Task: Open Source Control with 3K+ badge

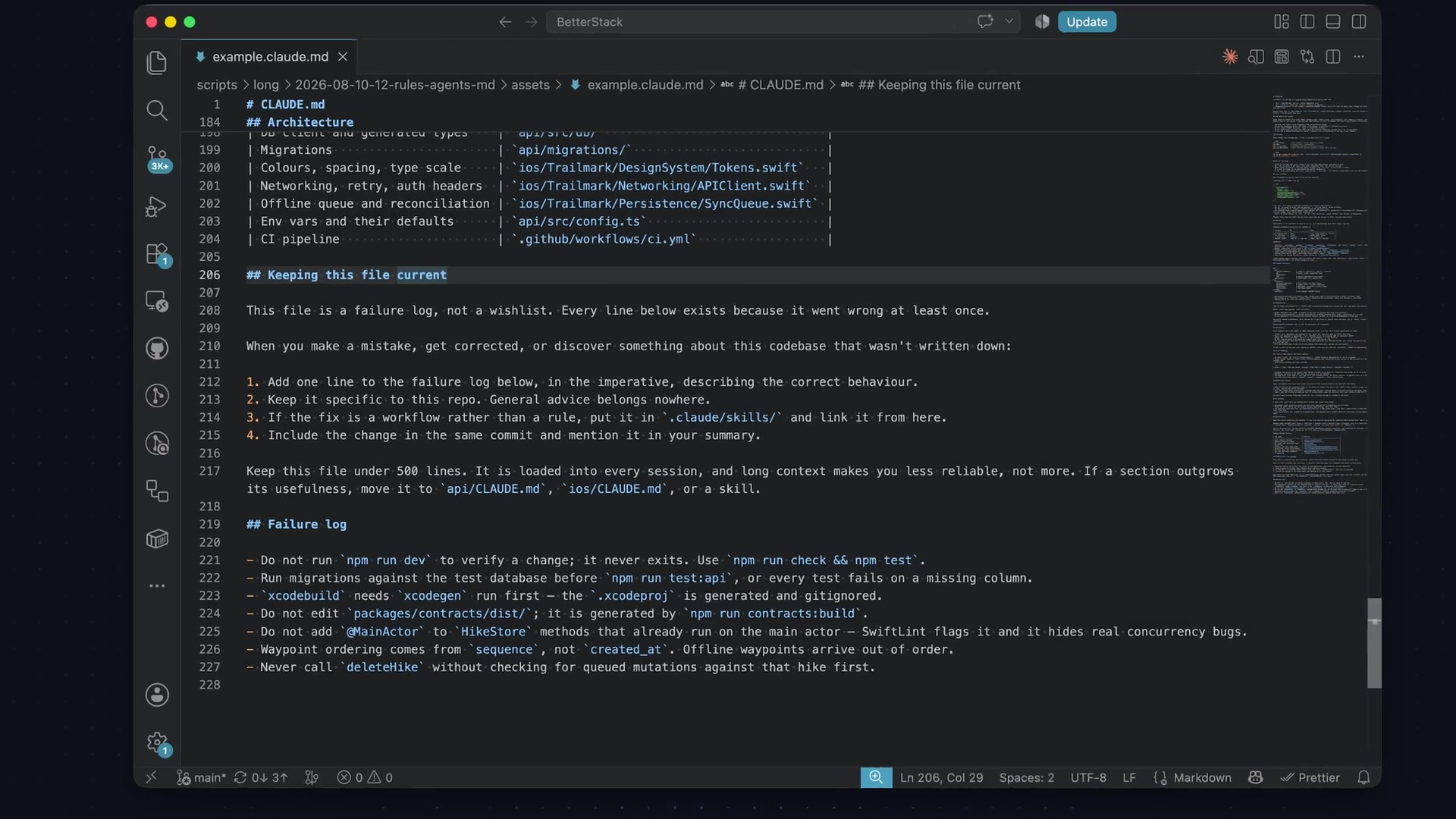Action: click(x=158, y=158)
